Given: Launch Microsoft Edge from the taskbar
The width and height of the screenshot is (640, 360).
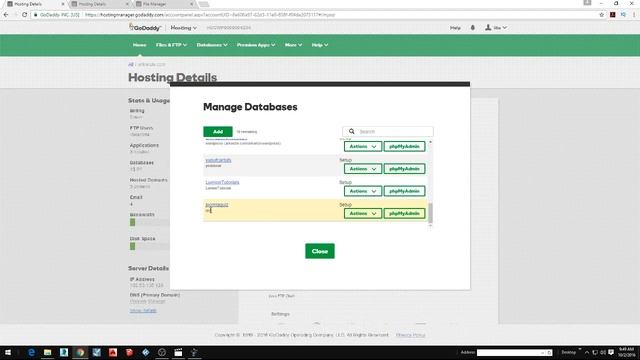Looking at the screenshot, I should coord(31,352).
